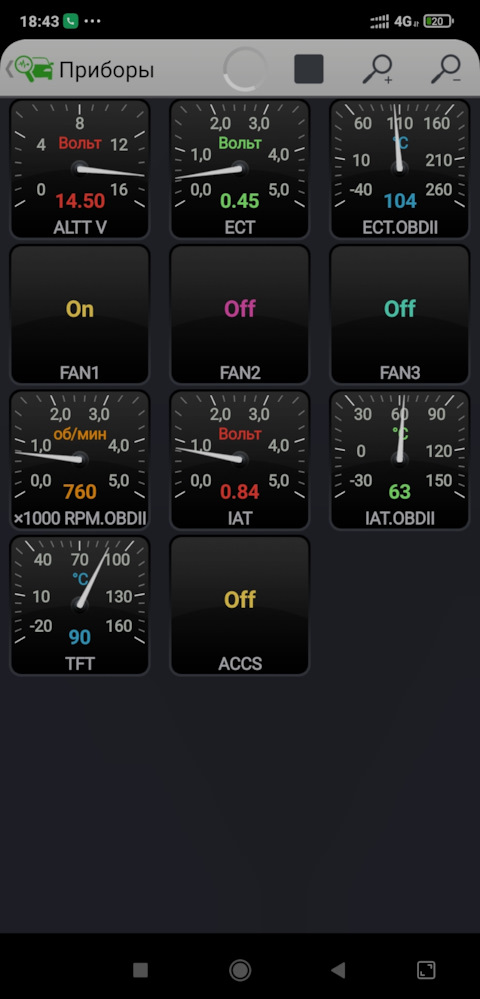The width and height of the screenshot is (480, 999).
Task: Tap the Приборы header title
Action: (106, 70)
